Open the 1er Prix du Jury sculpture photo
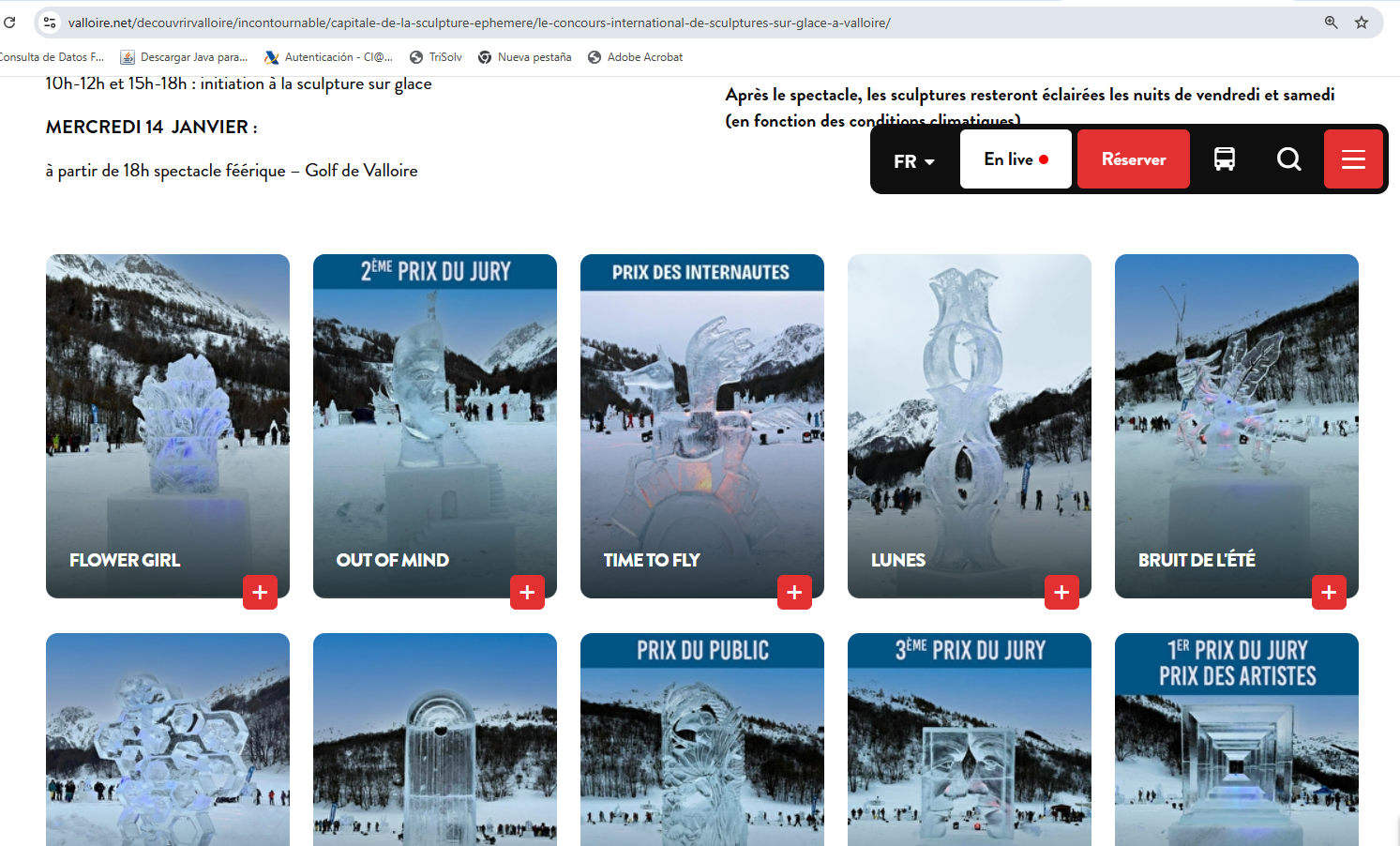The image size is (1400, 846). click(x=1237, y=740)
